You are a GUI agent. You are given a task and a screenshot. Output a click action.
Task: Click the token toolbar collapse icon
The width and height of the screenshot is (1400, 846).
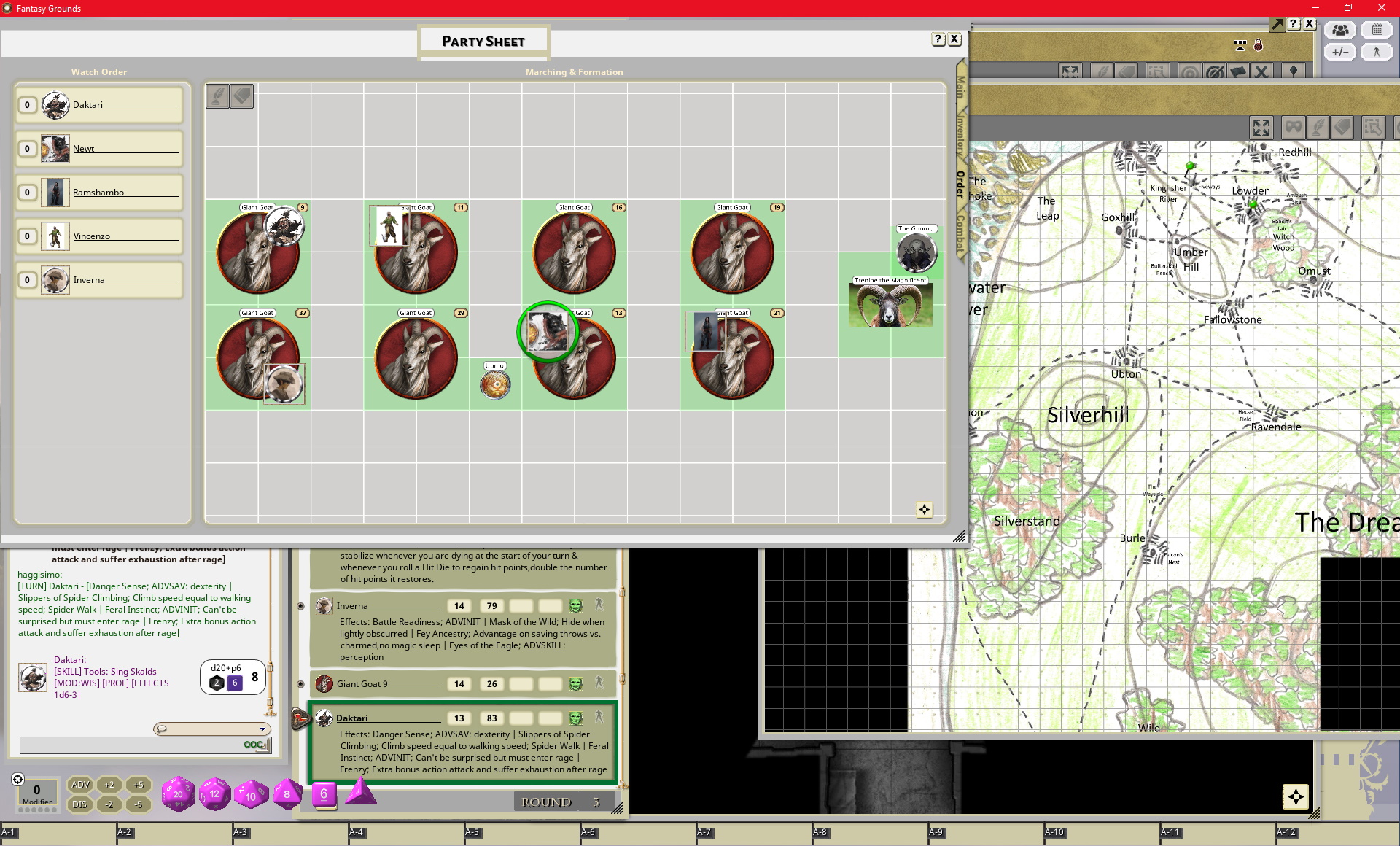[x=1240, y=44]
